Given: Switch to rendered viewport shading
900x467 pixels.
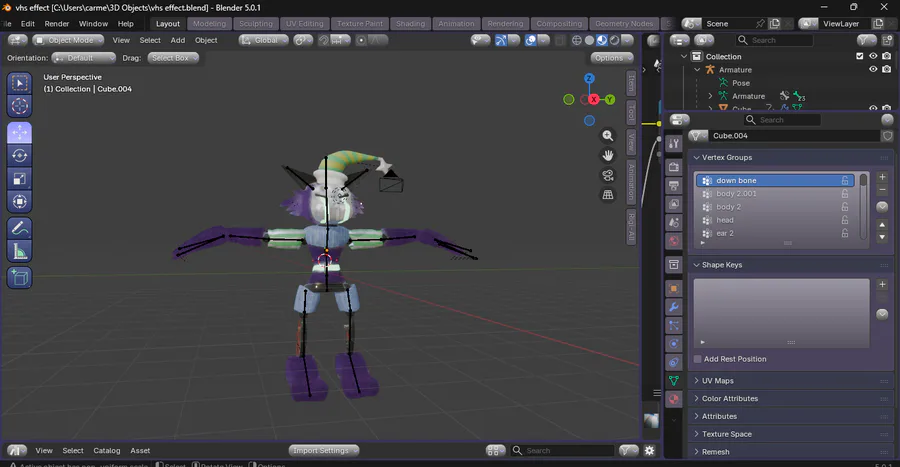Looking at the screenshot, I should [x=615, y=40].
